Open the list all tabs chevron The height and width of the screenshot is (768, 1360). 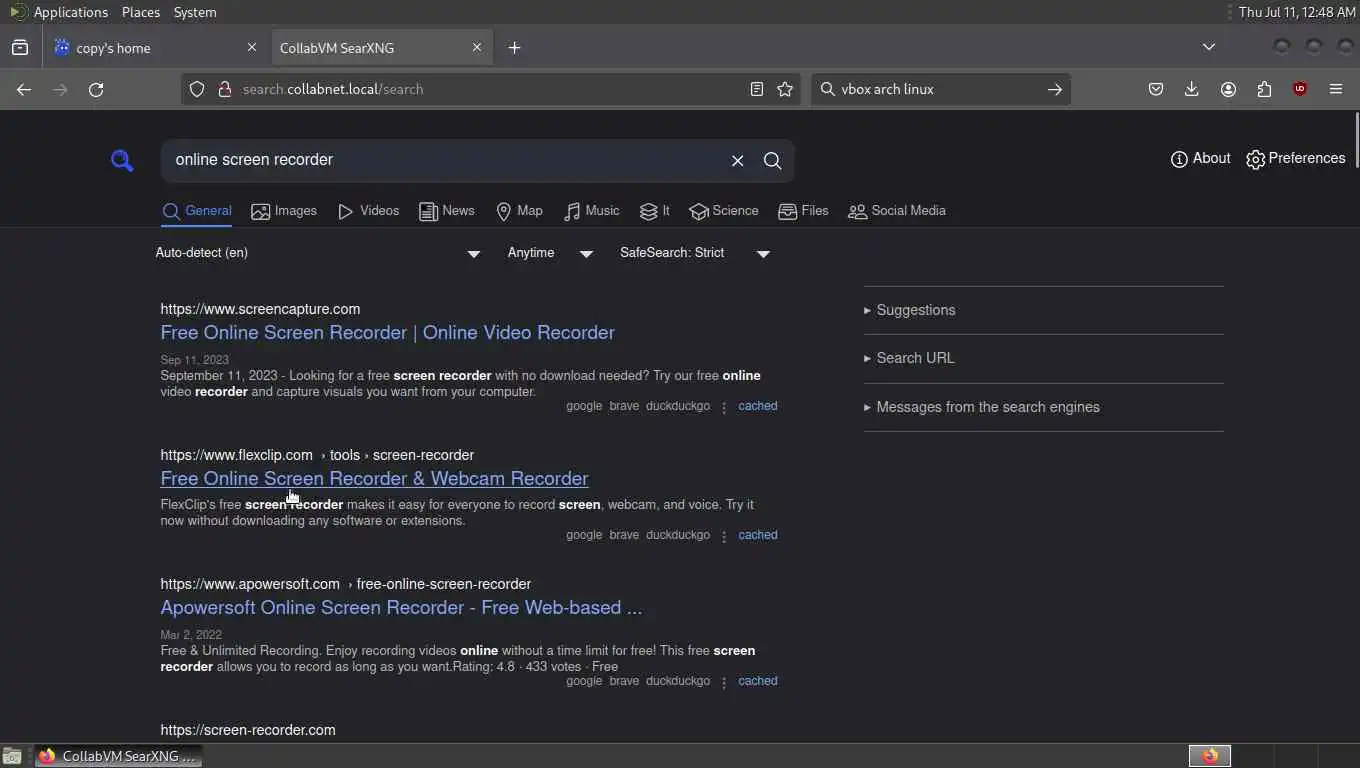coord(1208,47)
